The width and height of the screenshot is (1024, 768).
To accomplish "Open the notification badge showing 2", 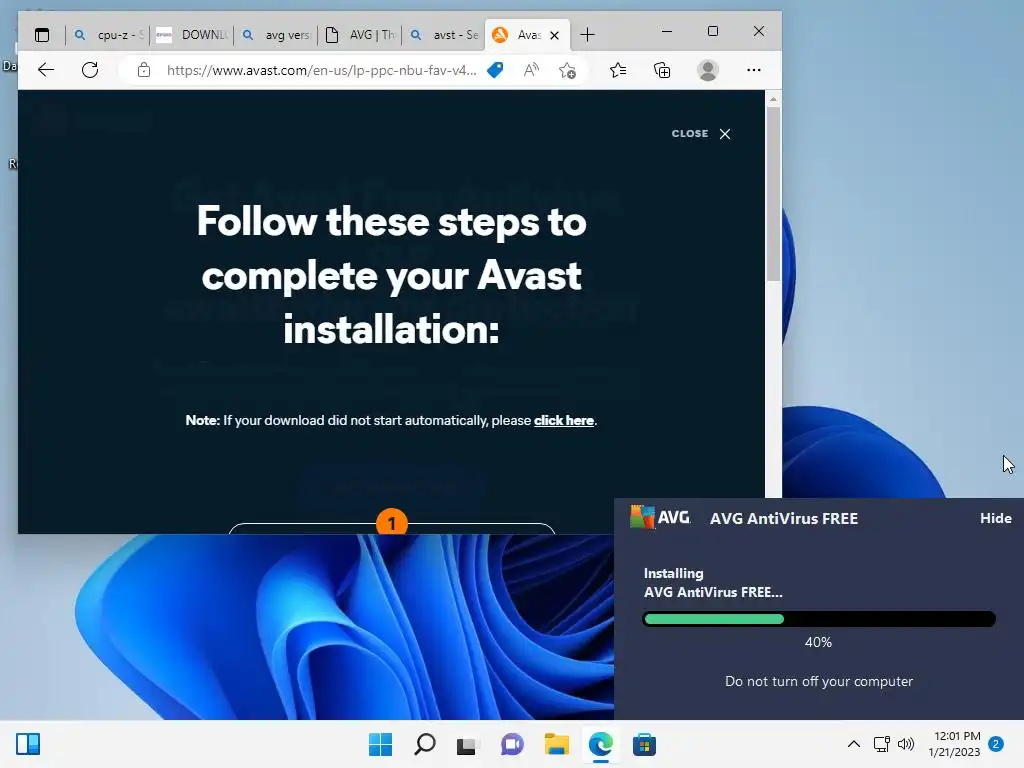I will [x=996, y=744].
